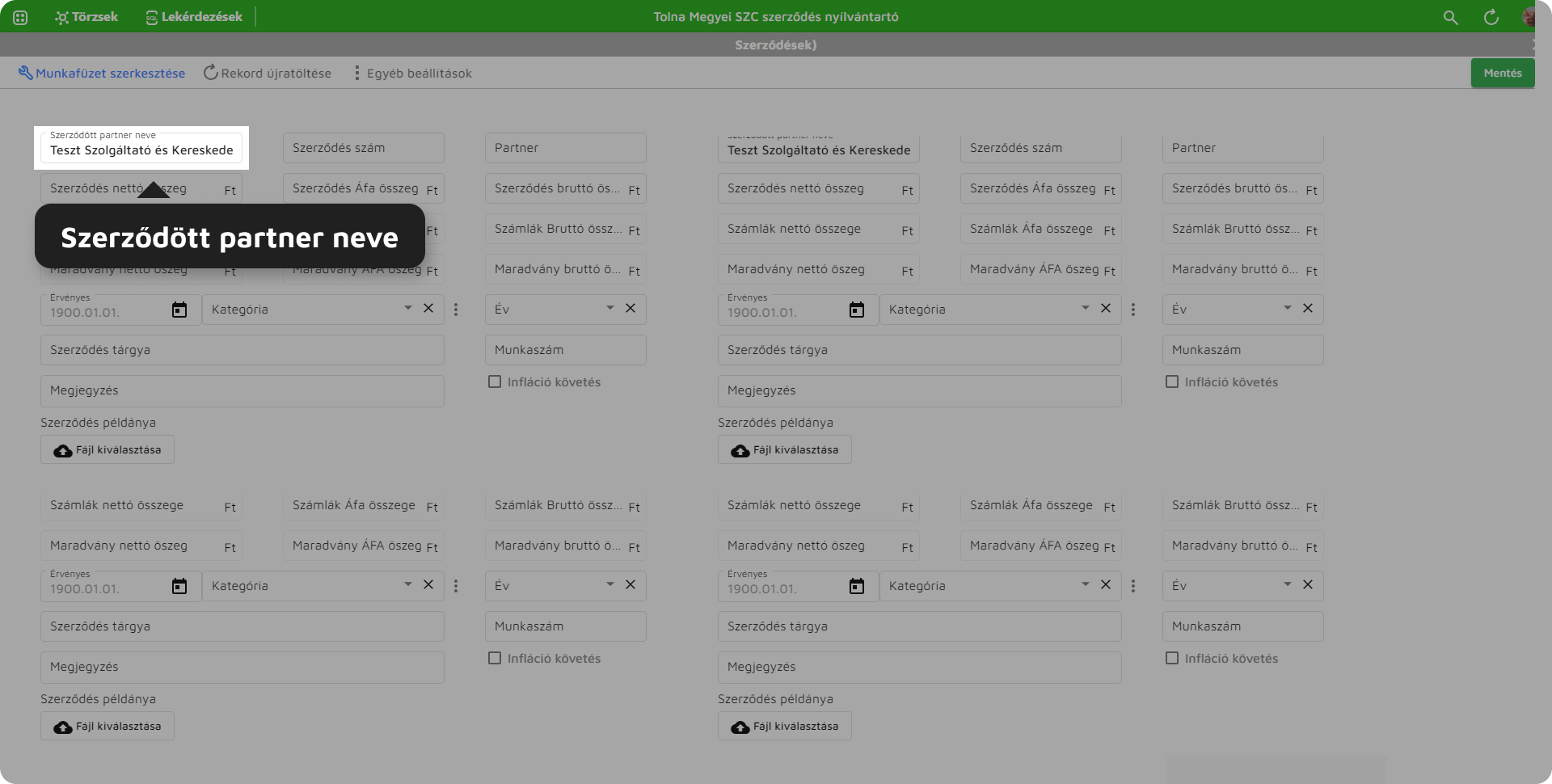Clear Év with the X in bottom-right record

[1308, 584]
